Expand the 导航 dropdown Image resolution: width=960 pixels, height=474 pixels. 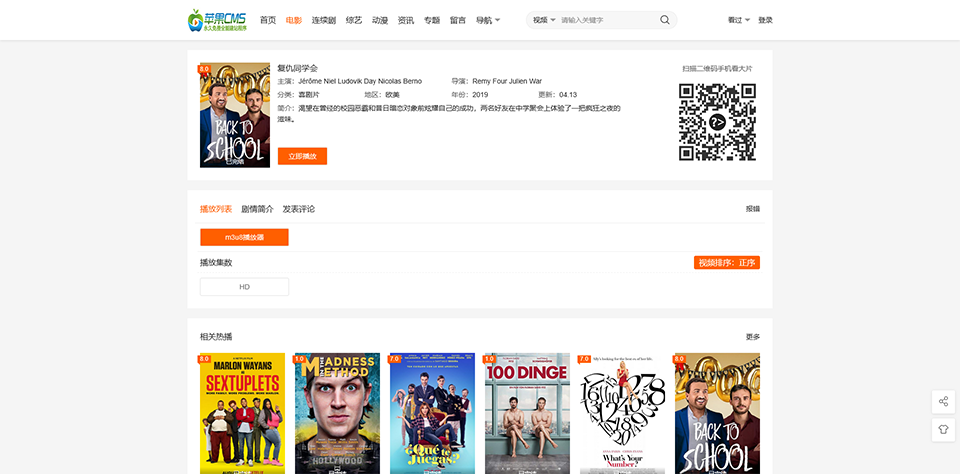(488, 20)
